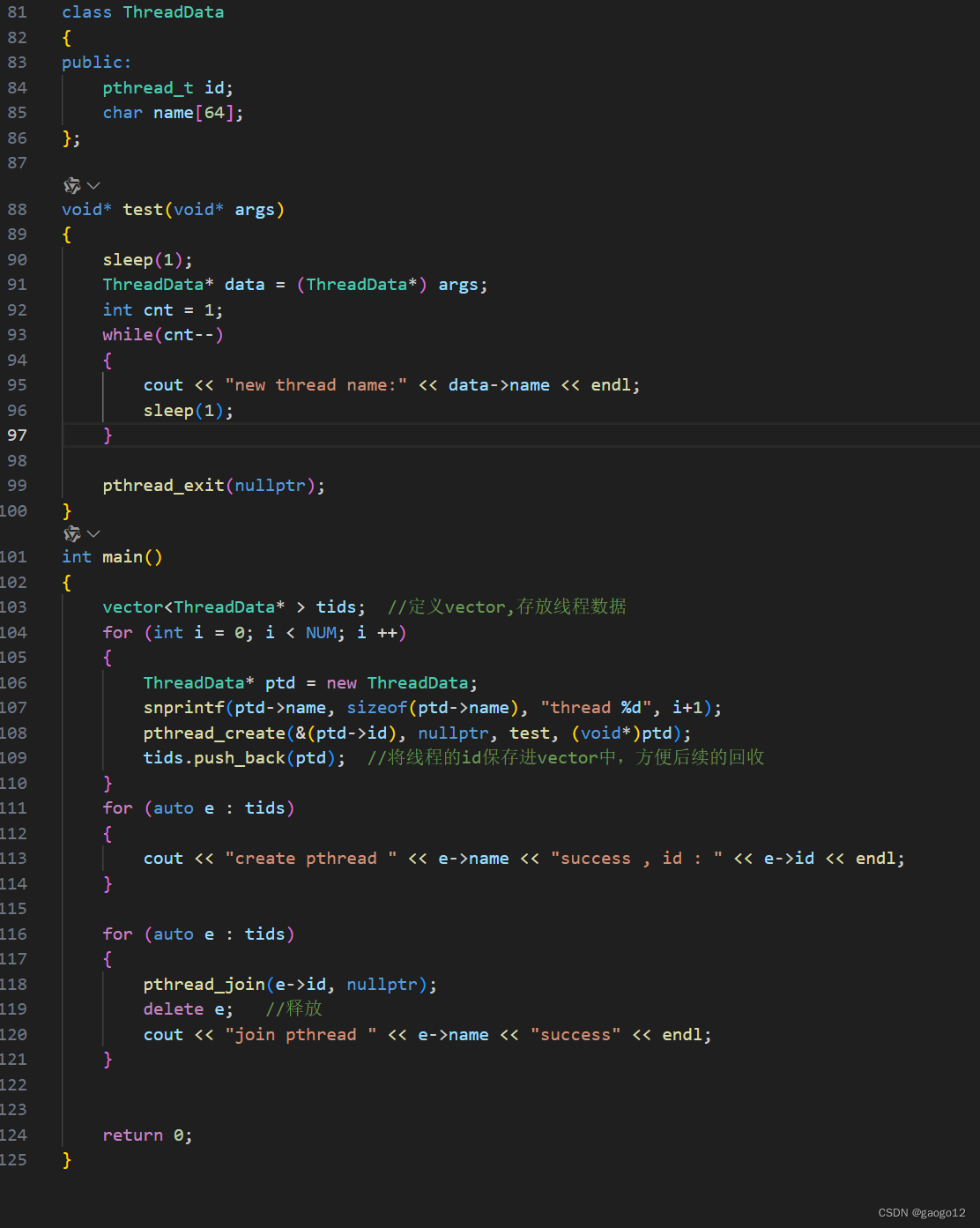The image size is (980, 1228).
Task: Click 'new ThreadData;' on line 106
Action: tap(402, 683)
